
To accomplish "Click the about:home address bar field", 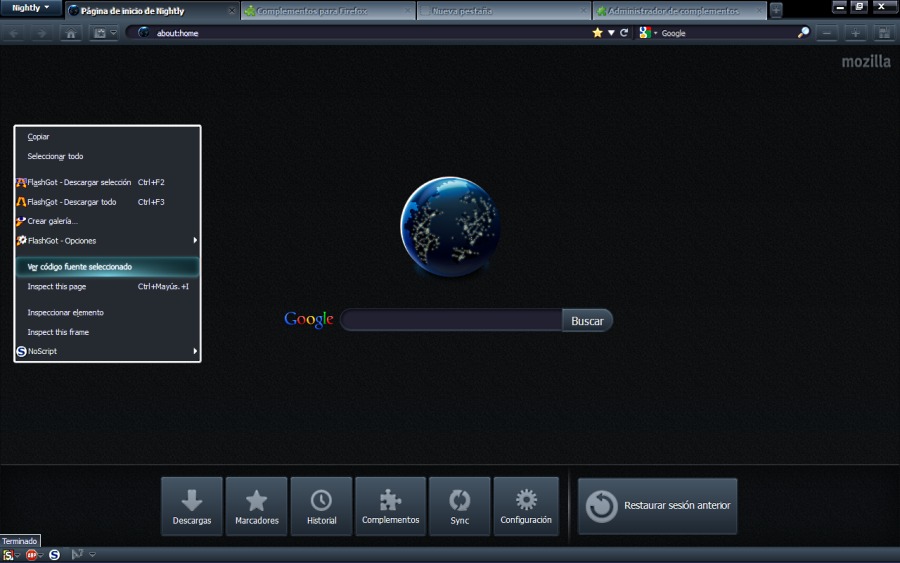I will click(x=367, y=33).
